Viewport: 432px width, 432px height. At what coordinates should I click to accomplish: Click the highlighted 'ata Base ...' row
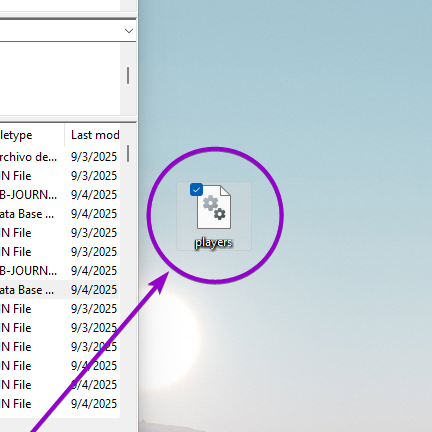[x=59, y=290]
